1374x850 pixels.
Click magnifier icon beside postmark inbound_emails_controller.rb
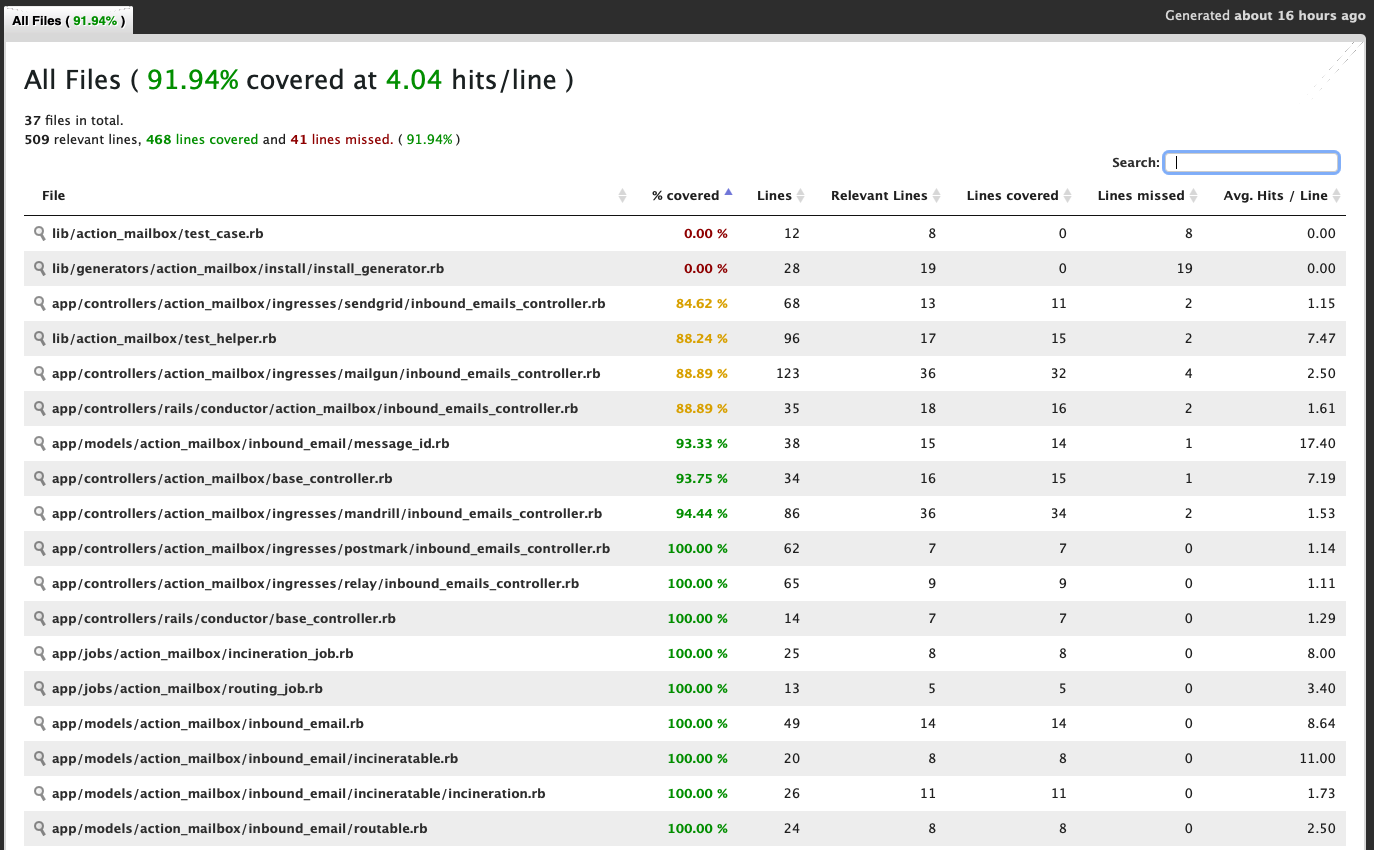click(x=40, y=548)
